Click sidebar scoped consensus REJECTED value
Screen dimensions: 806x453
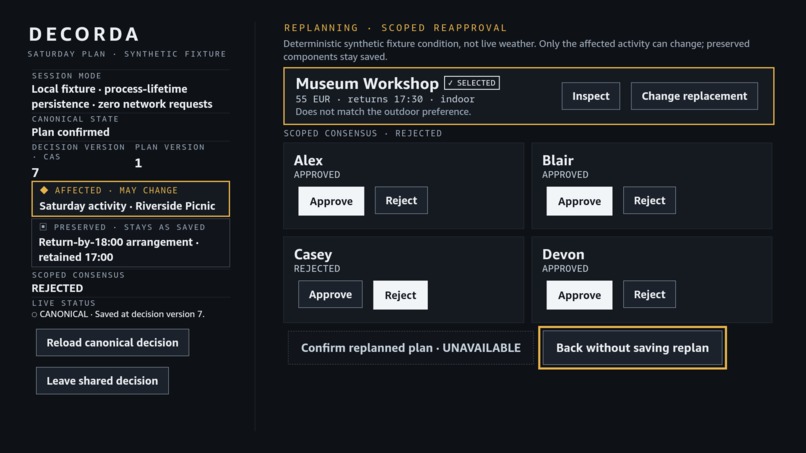(x=57, y=288)
